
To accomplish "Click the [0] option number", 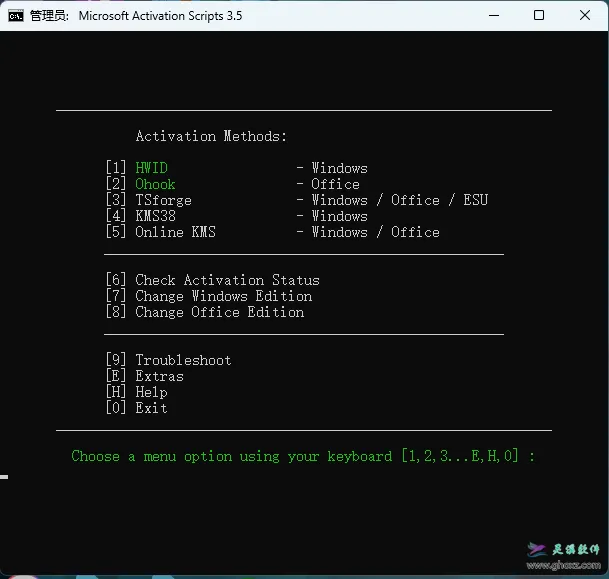I will coord(116,408).
